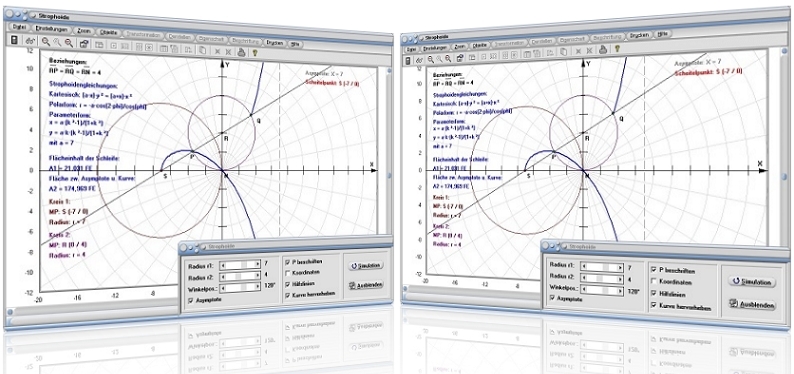Toggle 'Asymptote' checkbox in left control panel

190,300
